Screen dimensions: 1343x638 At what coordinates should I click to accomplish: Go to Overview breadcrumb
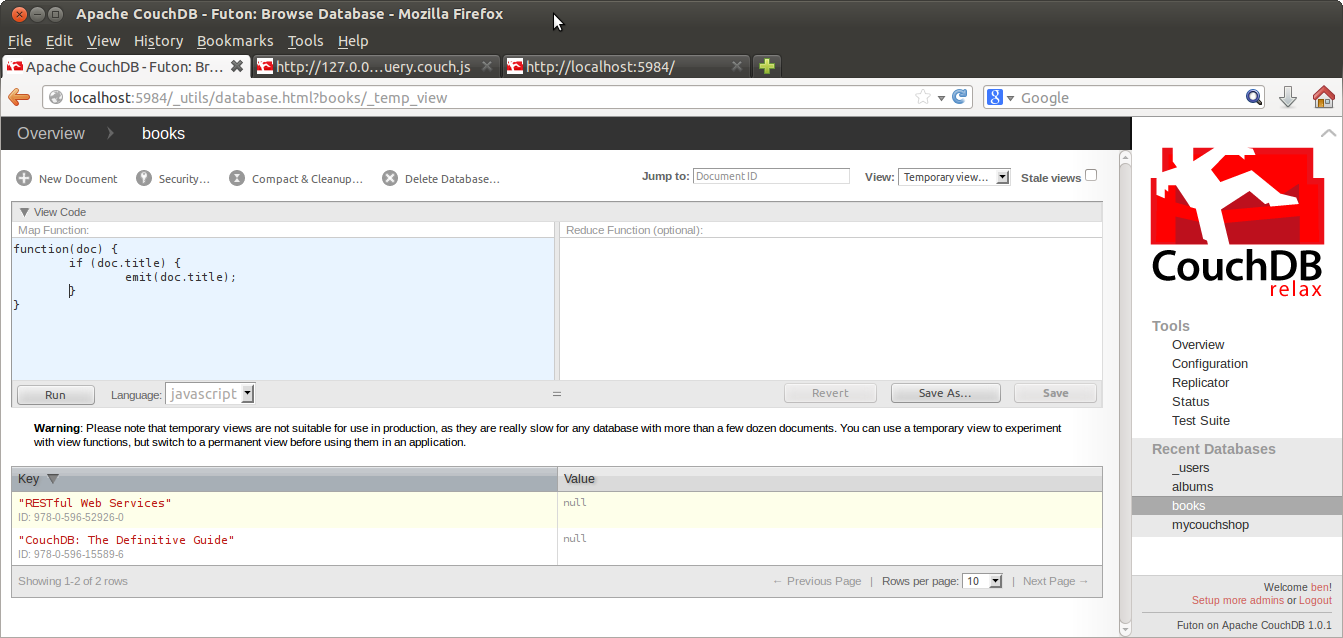coord(51,133)
